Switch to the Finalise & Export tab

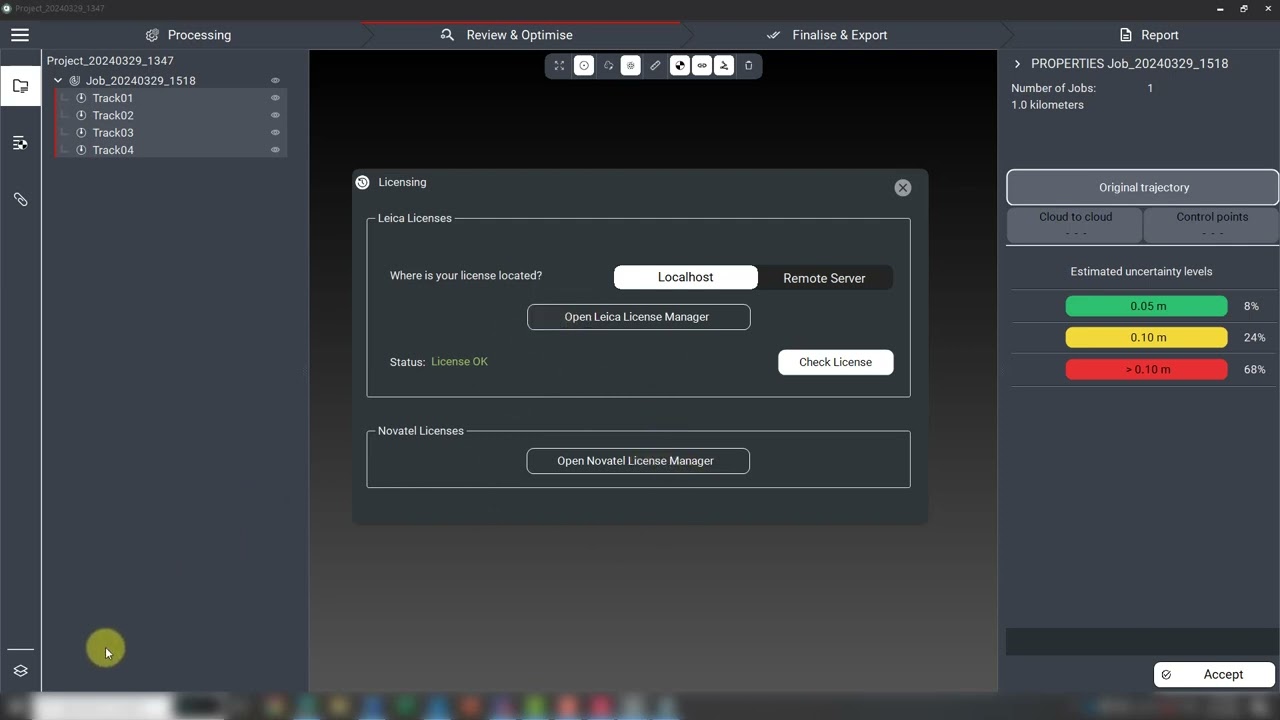tap(827, 35)
